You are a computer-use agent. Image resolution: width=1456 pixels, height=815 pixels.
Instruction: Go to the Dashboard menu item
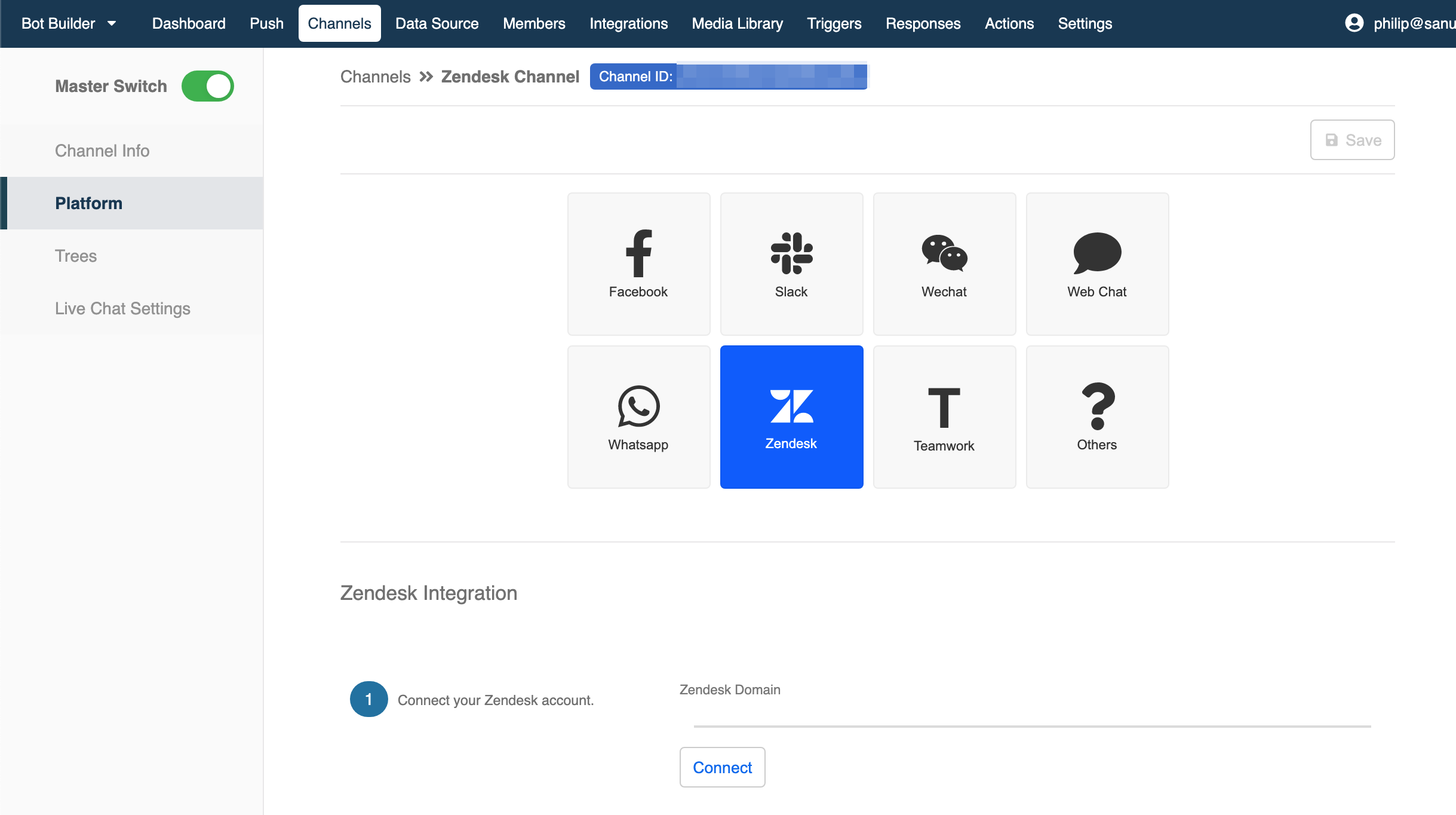(189, 23)
